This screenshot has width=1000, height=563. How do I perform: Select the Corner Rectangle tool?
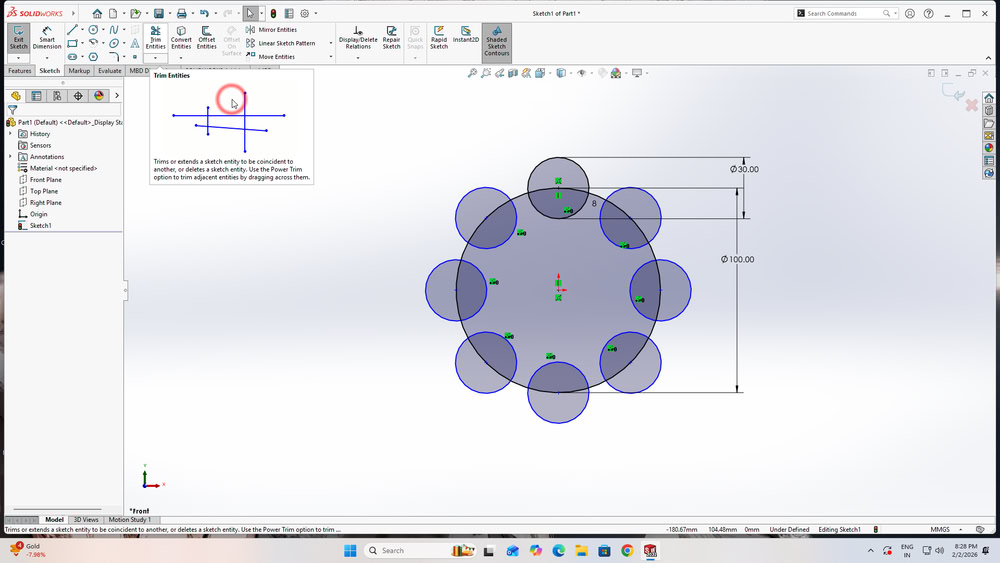(x=72, y=43)
